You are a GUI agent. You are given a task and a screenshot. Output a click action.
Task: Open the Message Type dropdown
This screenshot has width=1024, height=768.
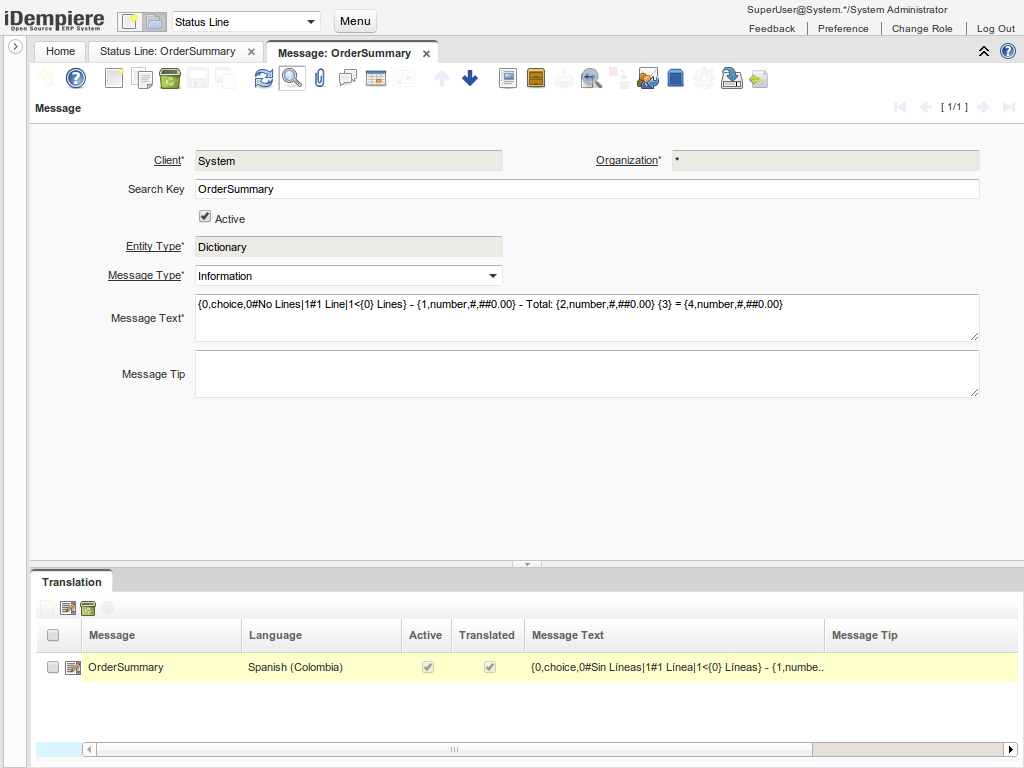point(492,276)
